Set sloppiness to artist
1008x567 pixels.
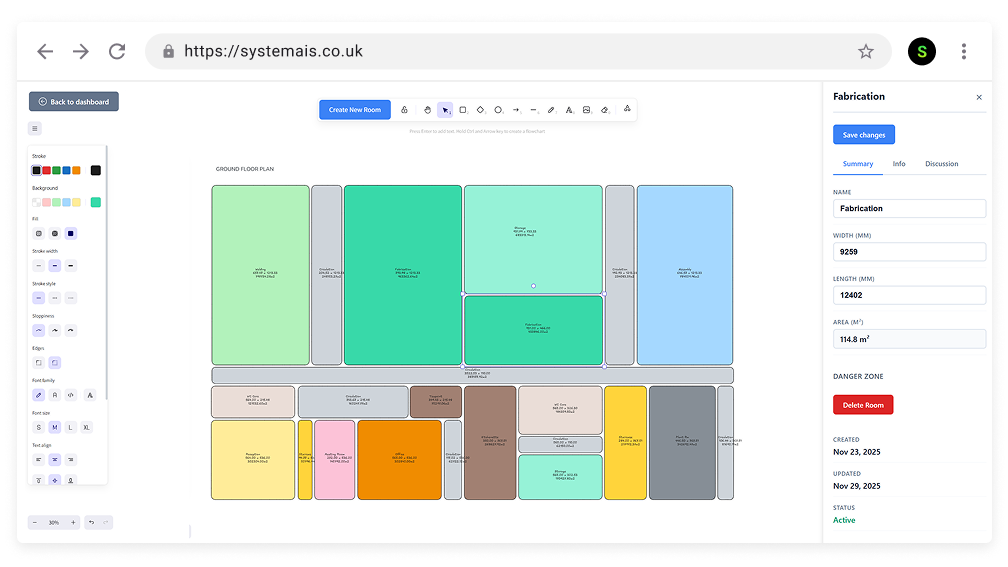tap(55, 330)
